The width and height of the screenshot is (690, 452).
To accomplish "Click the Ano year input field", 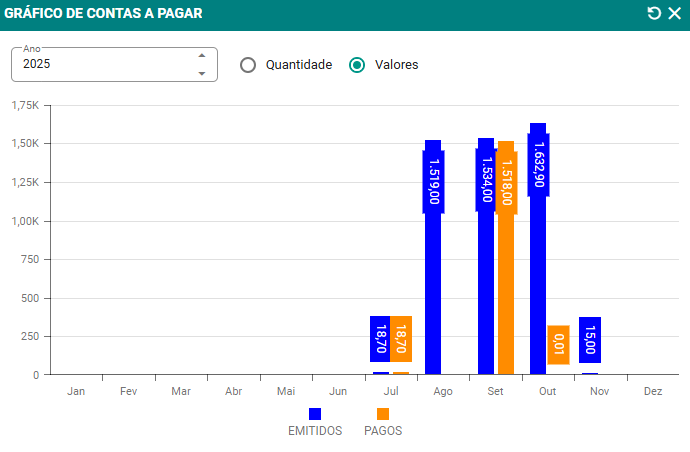I will [x=100, y=64].
